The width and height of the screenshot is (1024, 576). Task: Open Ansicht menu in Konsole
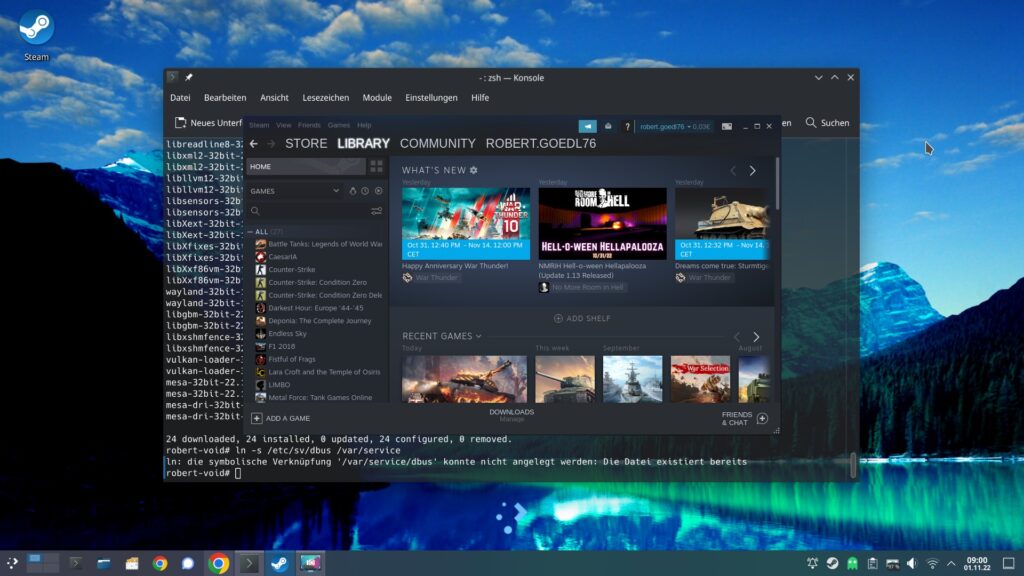click(274, 98)
